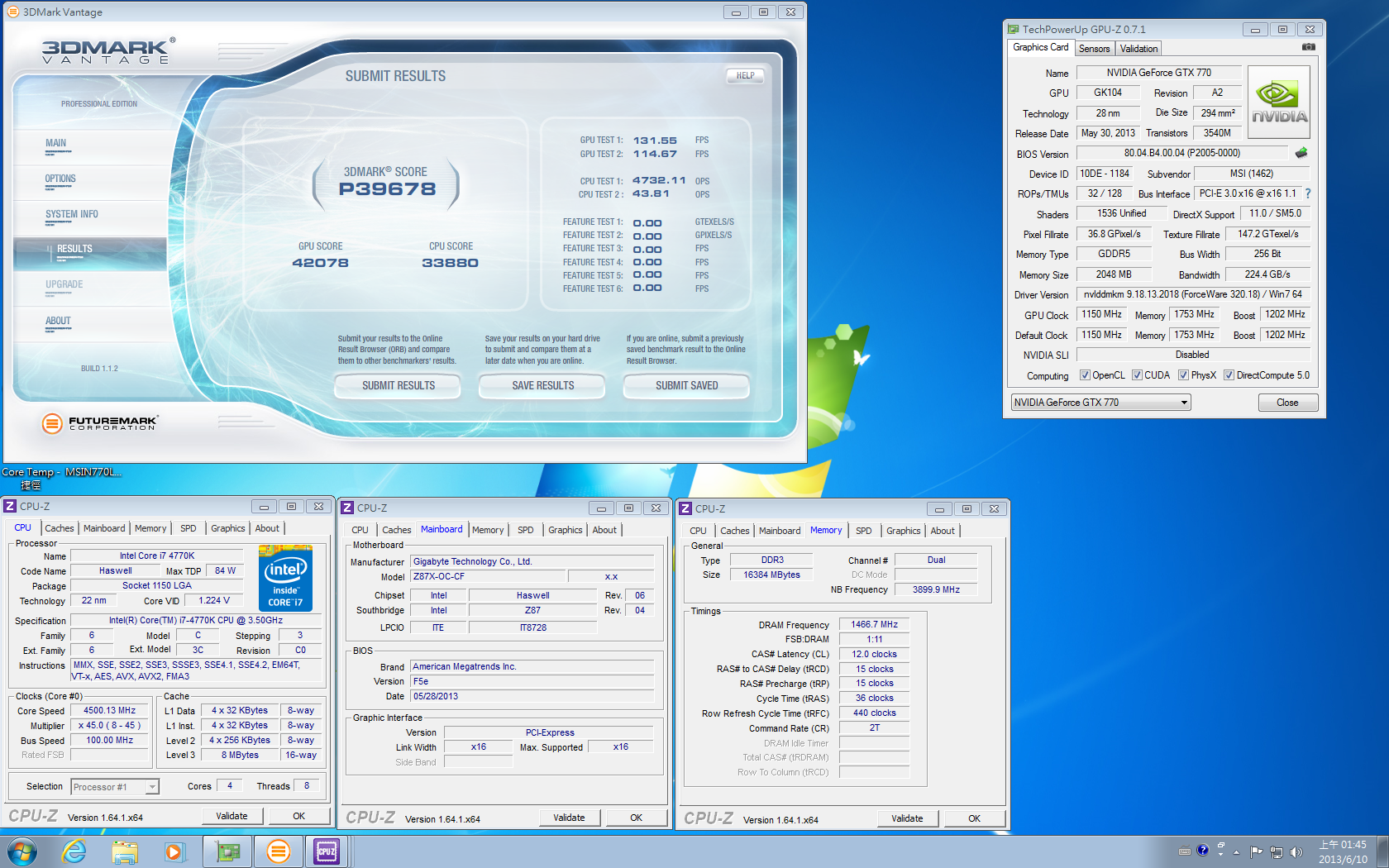Open the NVIDIA GeForce GTX 770 dropdown

[x=1100, y=403]
